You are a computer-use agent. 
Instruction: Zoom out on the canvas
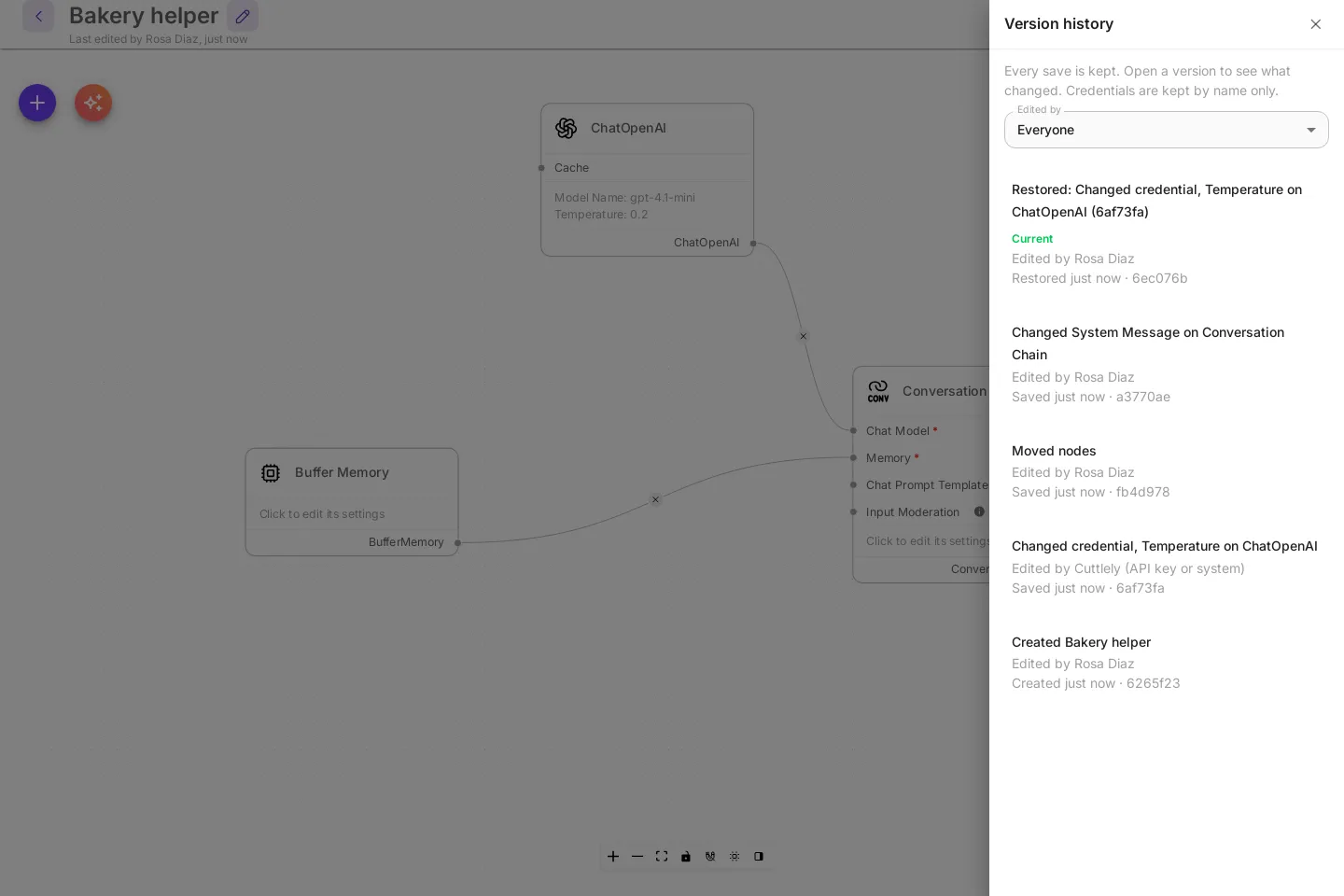tap(637, 856)
